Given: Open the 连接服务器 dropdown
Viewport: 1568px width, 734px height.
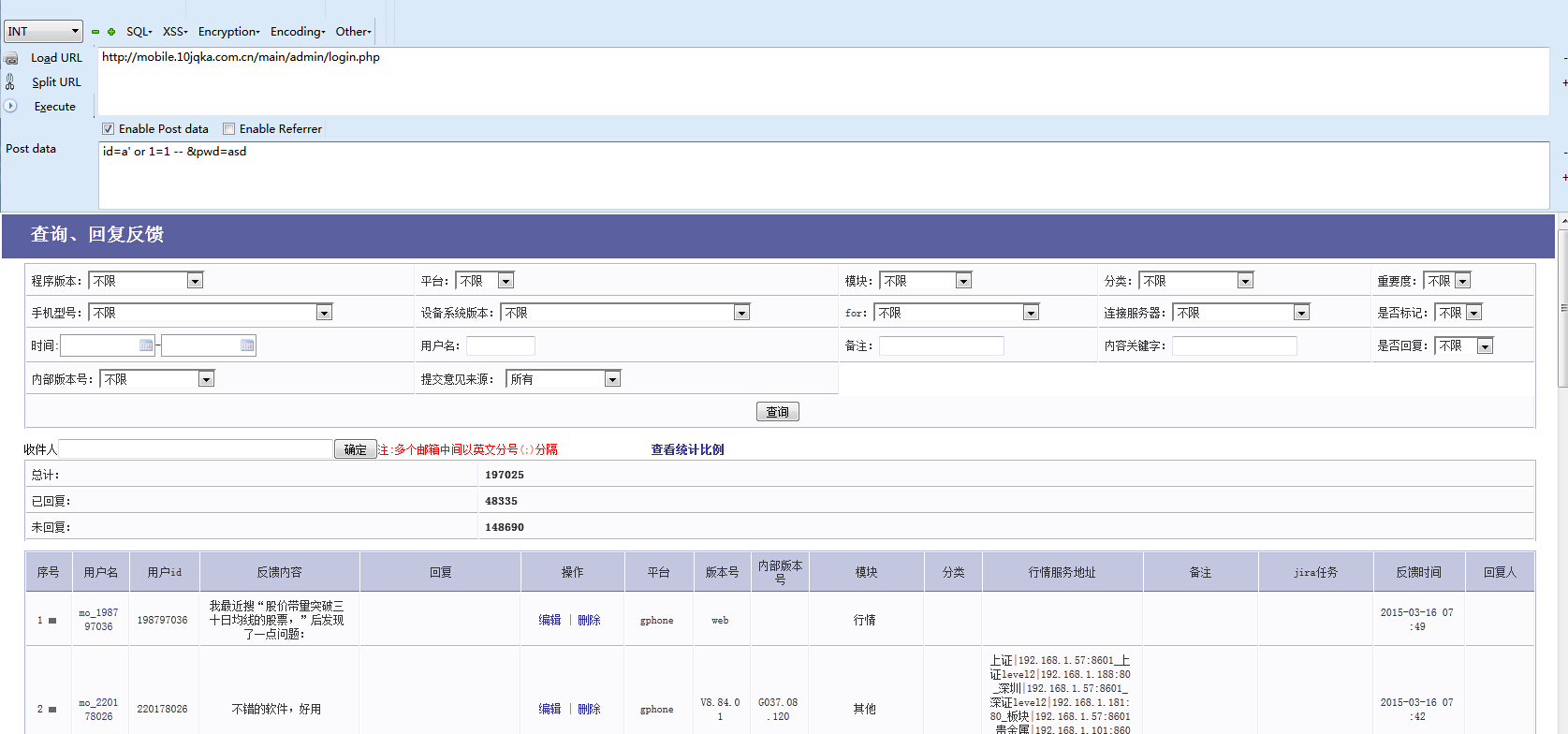Looking at the screenshot, I should pos(1241,313).
